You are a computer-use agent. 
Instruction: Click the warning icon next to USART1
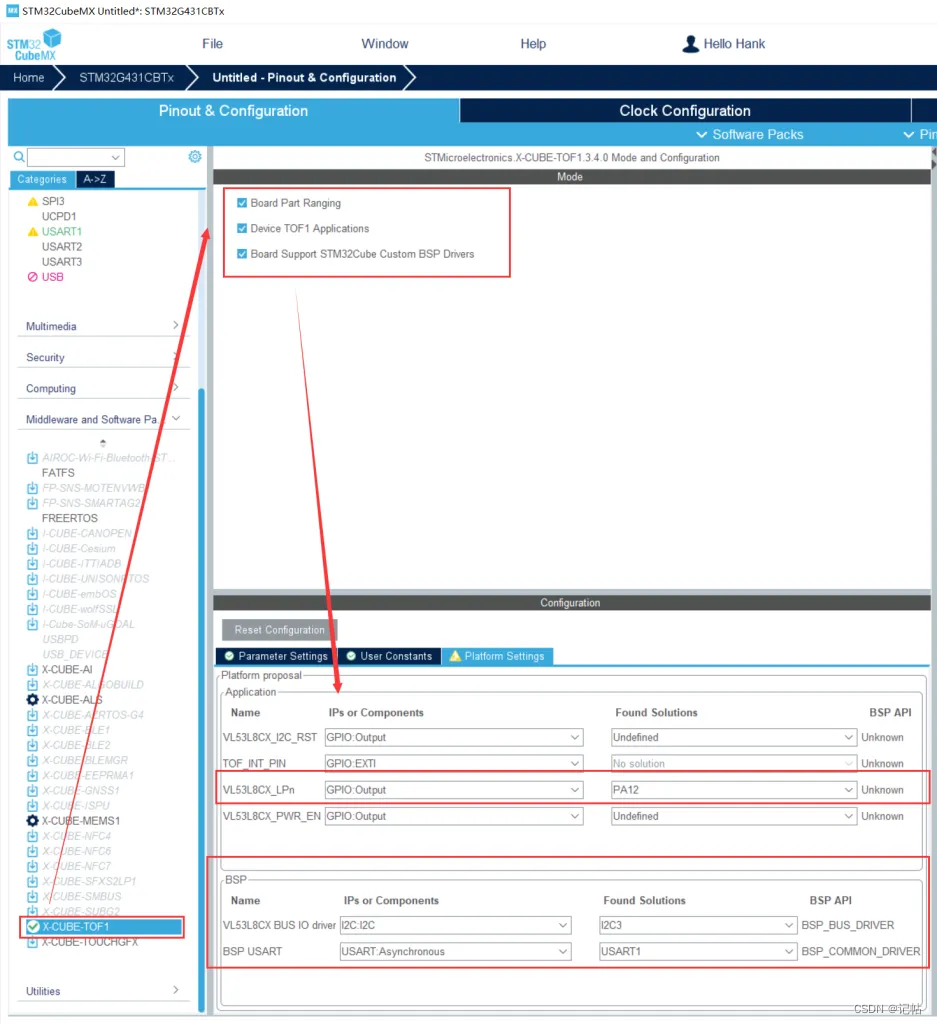[33, 231]
